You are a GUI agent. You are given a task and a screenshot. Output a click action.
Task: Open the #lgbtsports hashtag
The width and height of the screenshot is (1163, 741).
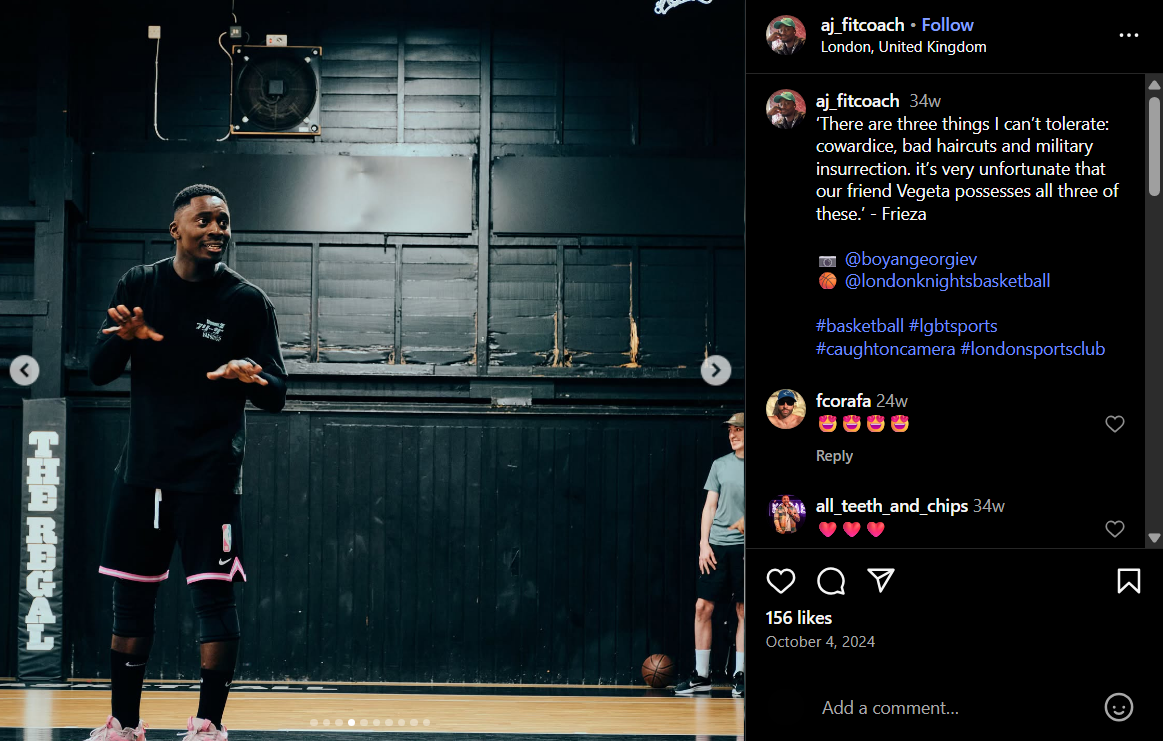tap(952, 326)
